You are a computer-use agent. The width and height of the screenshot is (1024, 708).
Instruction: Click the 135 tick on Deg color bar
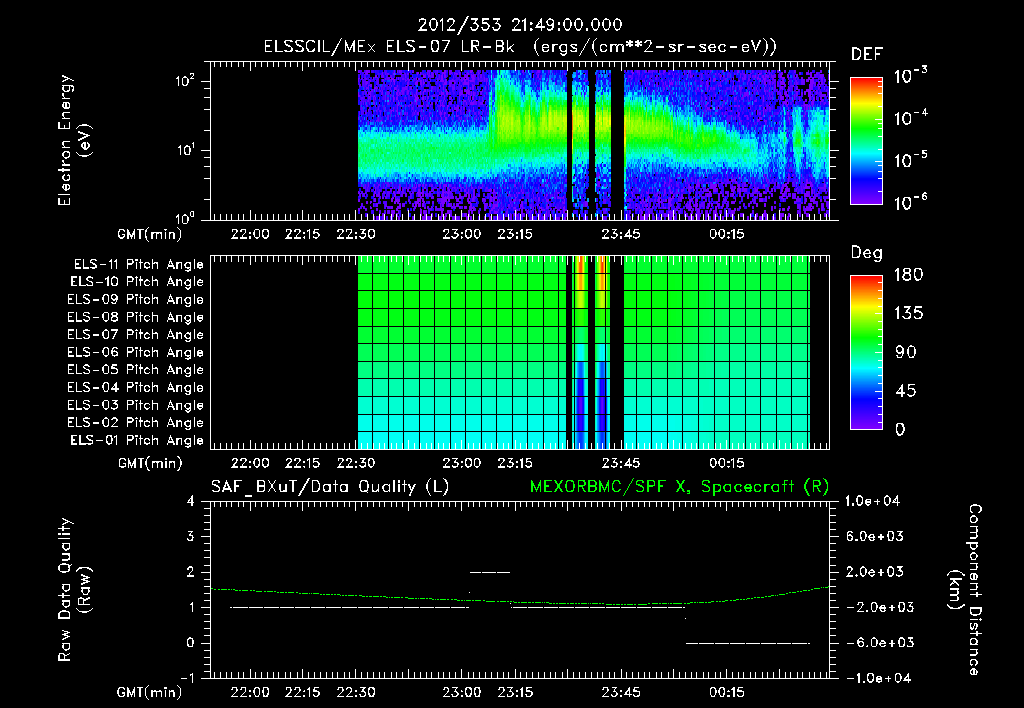click(908, 313)
